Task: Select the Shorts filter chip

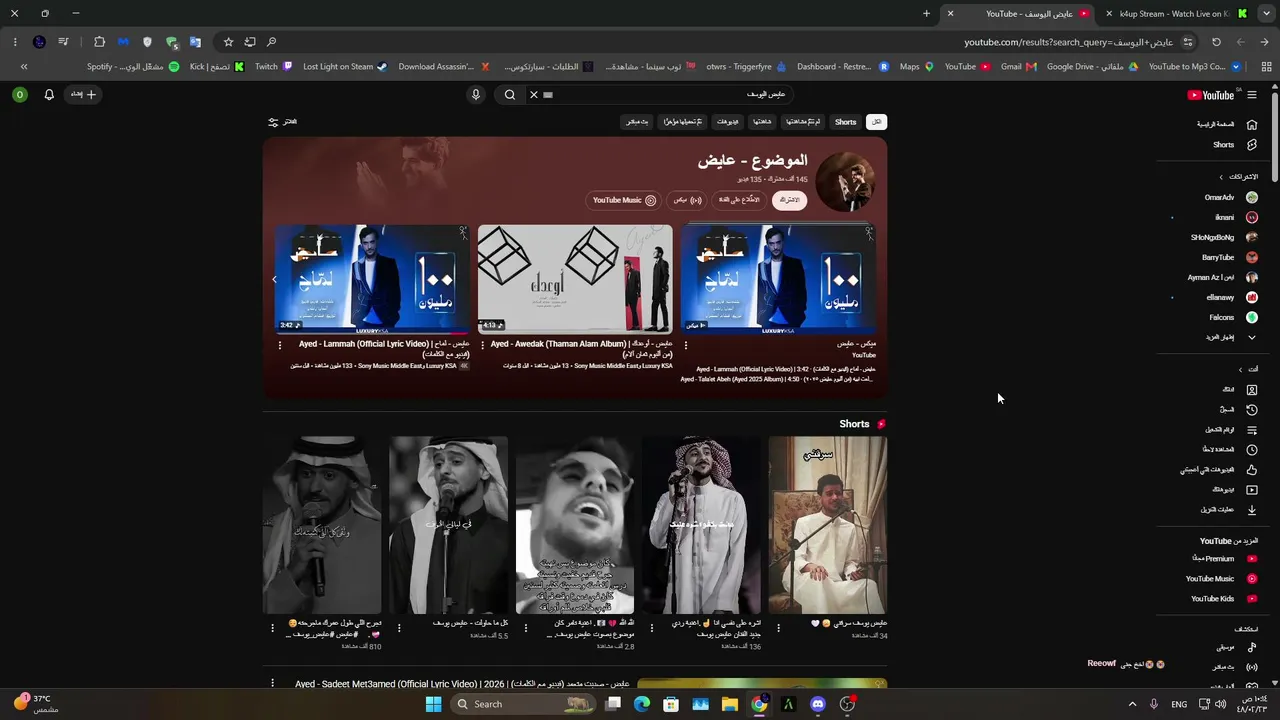Action: pyautogui.click(x=846, y=122)
